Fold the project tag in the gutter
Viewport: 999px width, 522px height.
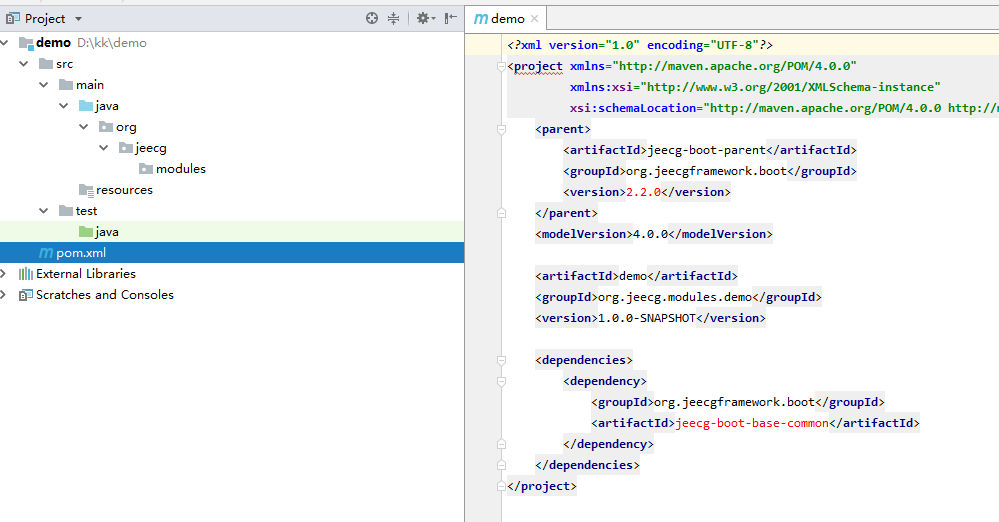coord(501,66)
